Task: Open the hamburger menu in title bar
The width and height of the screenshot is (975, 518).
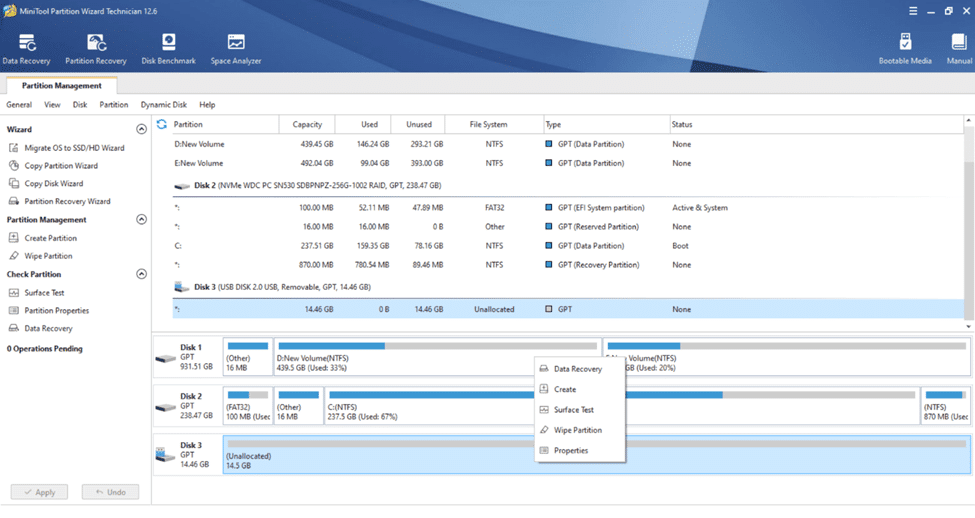Action: pos(913,11)
